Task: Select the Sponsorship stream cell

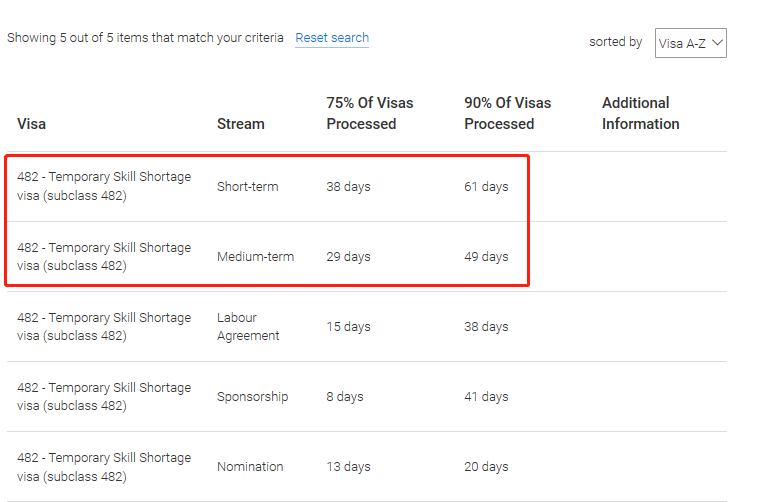Action: (252, 397)
